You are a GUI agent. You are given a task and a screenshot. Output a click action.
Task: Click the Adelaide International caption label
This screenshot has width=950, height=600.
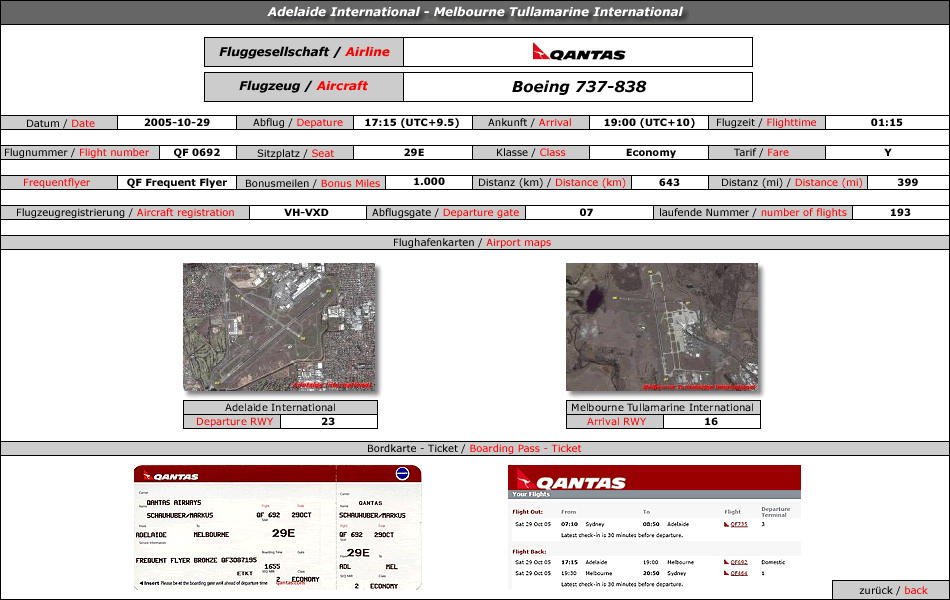280,407
